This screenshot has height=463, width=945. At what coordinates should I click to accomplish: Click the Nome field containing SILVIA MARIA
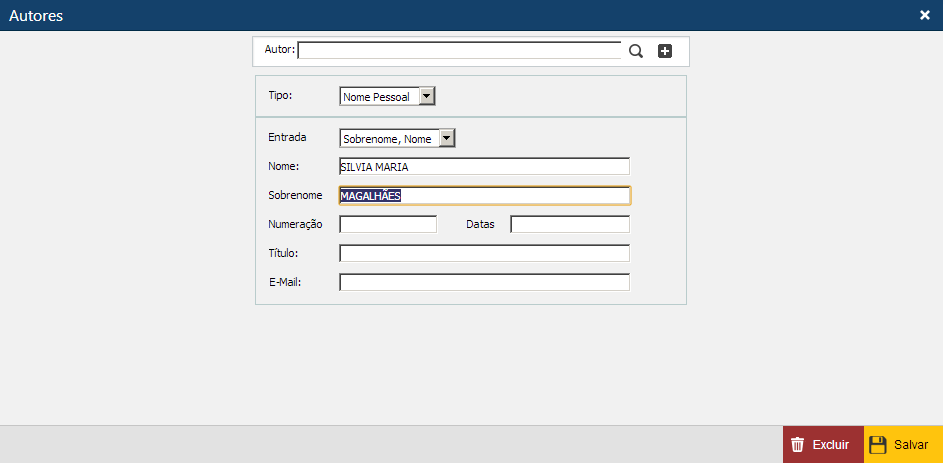point(484,167)
